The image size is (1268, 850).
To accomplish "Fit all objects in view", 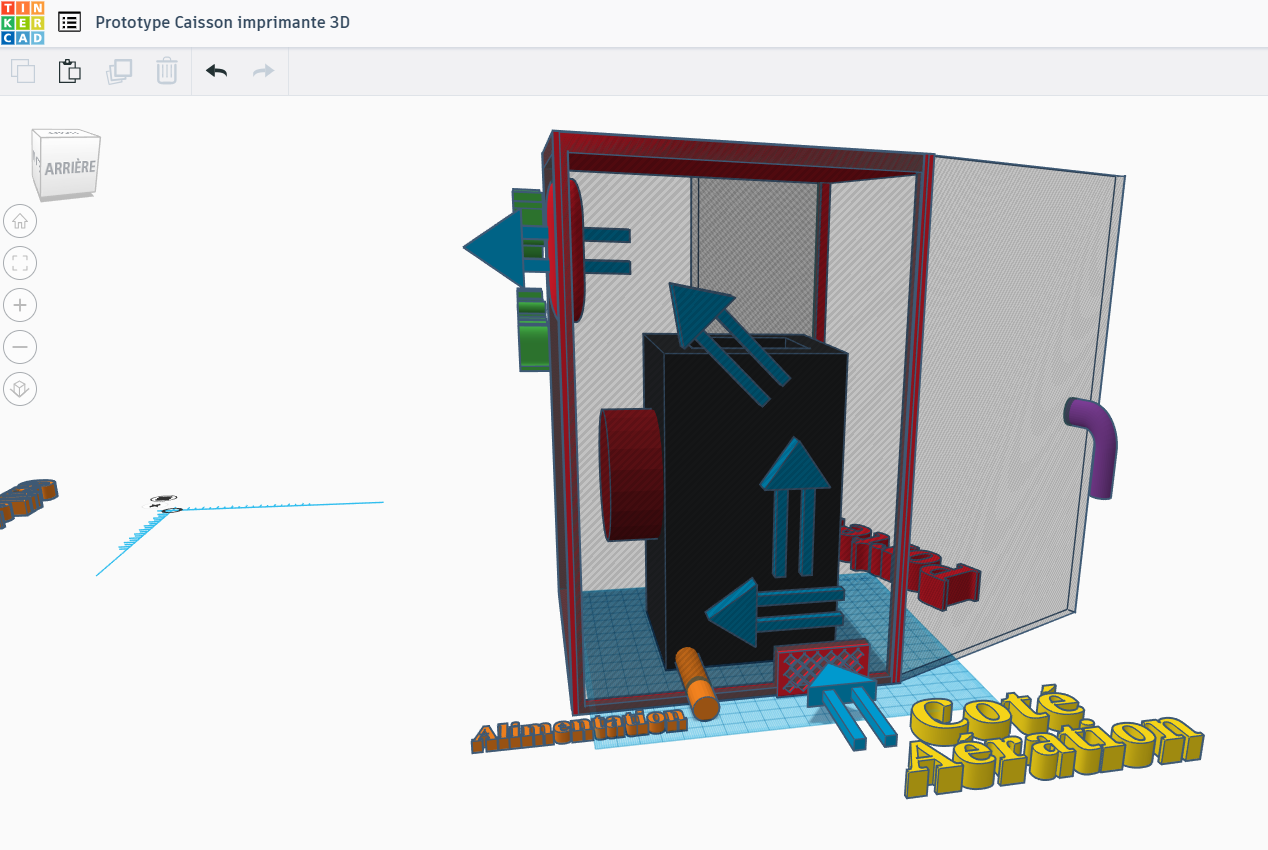I will [x=20, y=263].
